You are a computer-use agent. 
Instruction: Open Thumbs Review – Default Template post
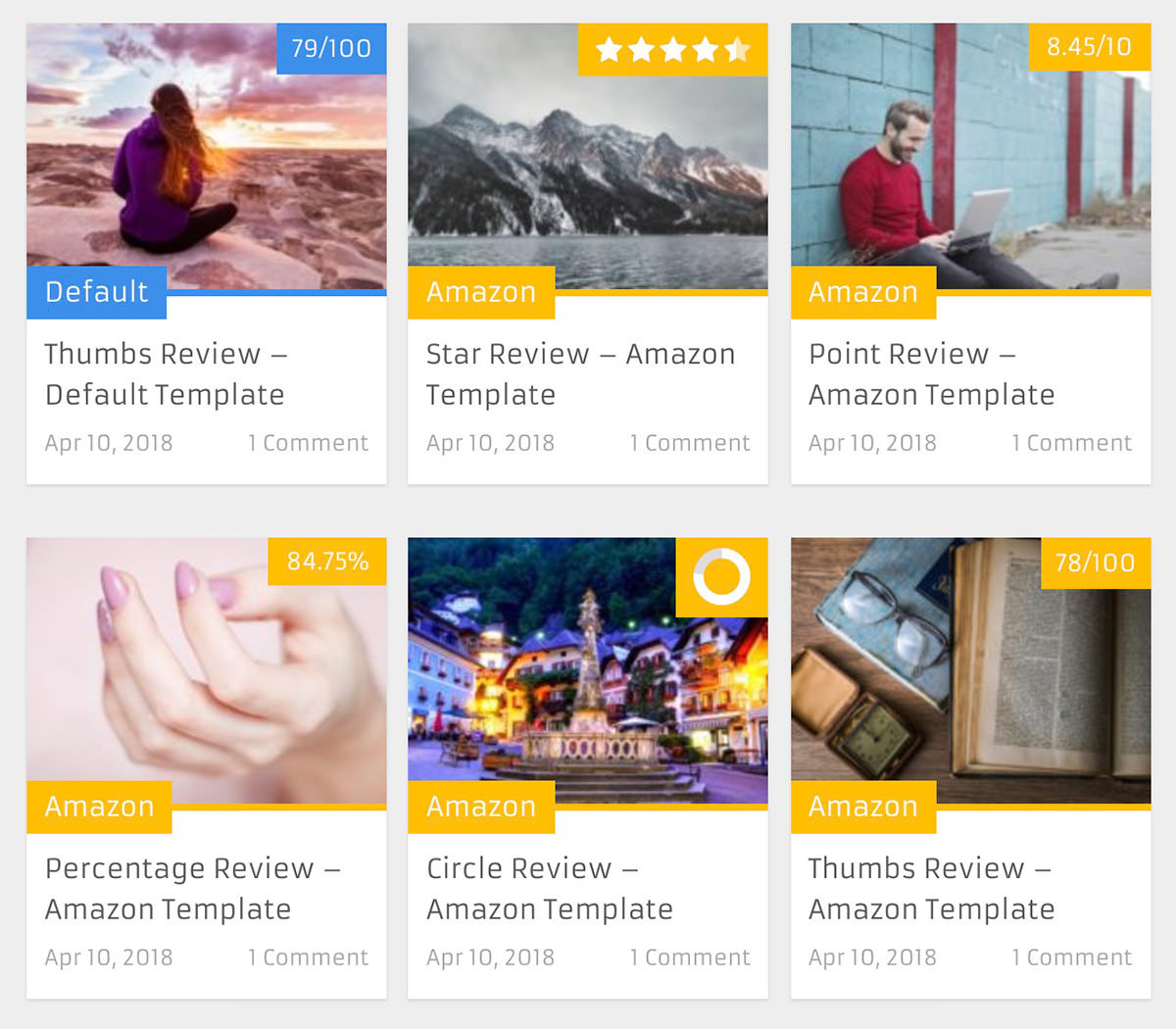tap(166, 373)
